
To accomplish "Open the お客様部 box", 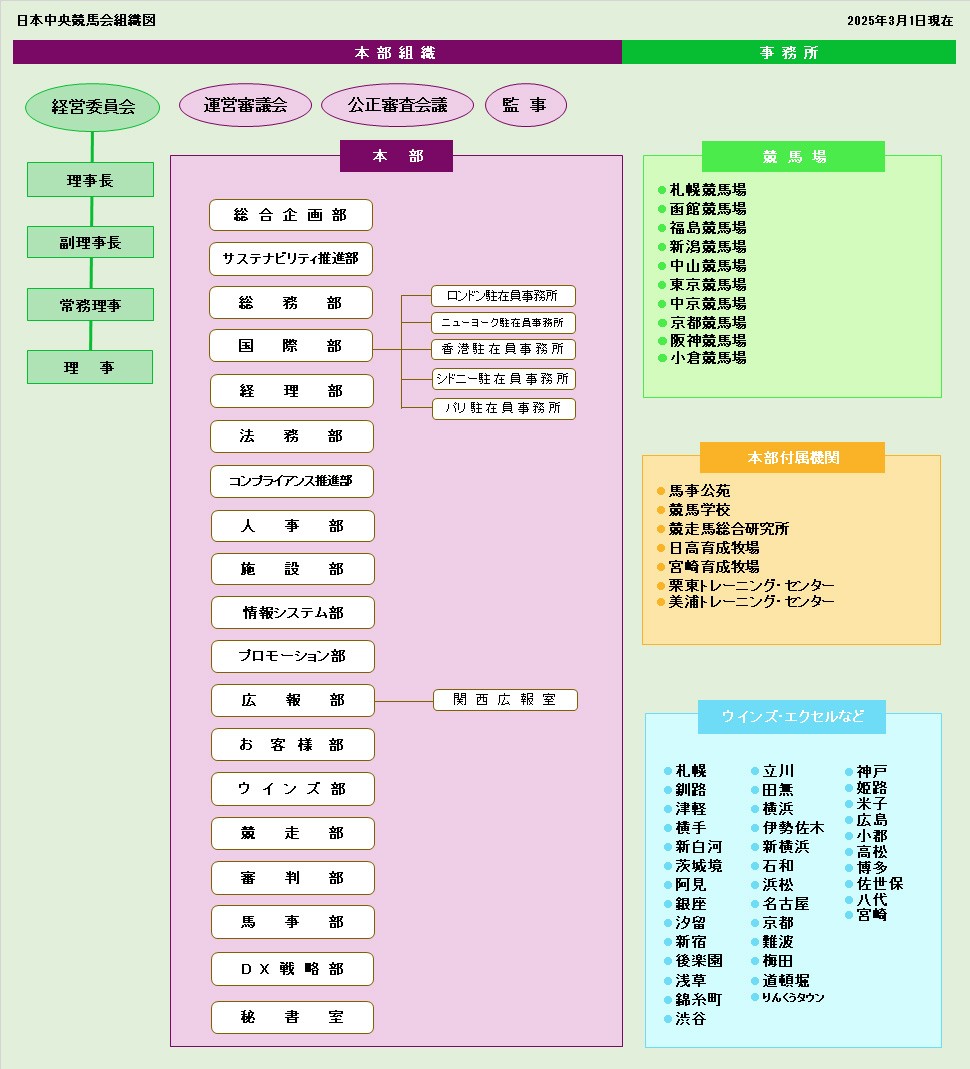I will coord(292,744).
